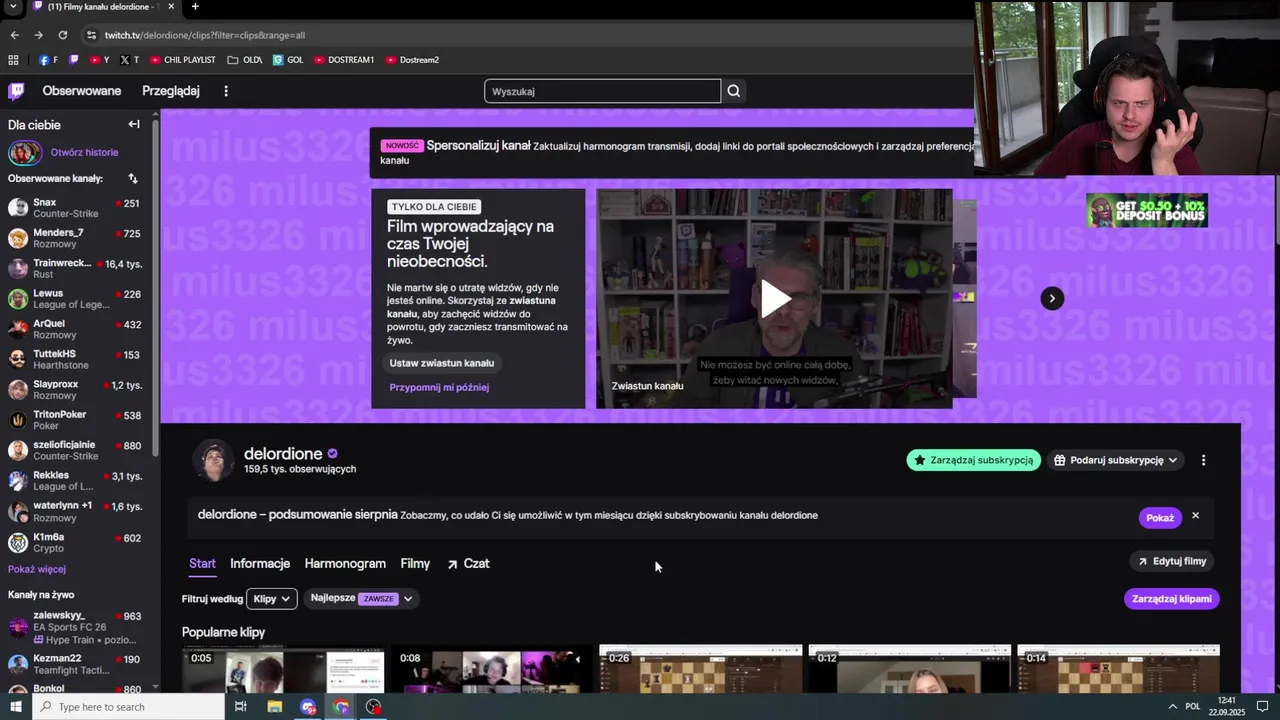
Task: Expand the Najlepsze ZAWSZE sort dropdown
Action: point(362,598)
